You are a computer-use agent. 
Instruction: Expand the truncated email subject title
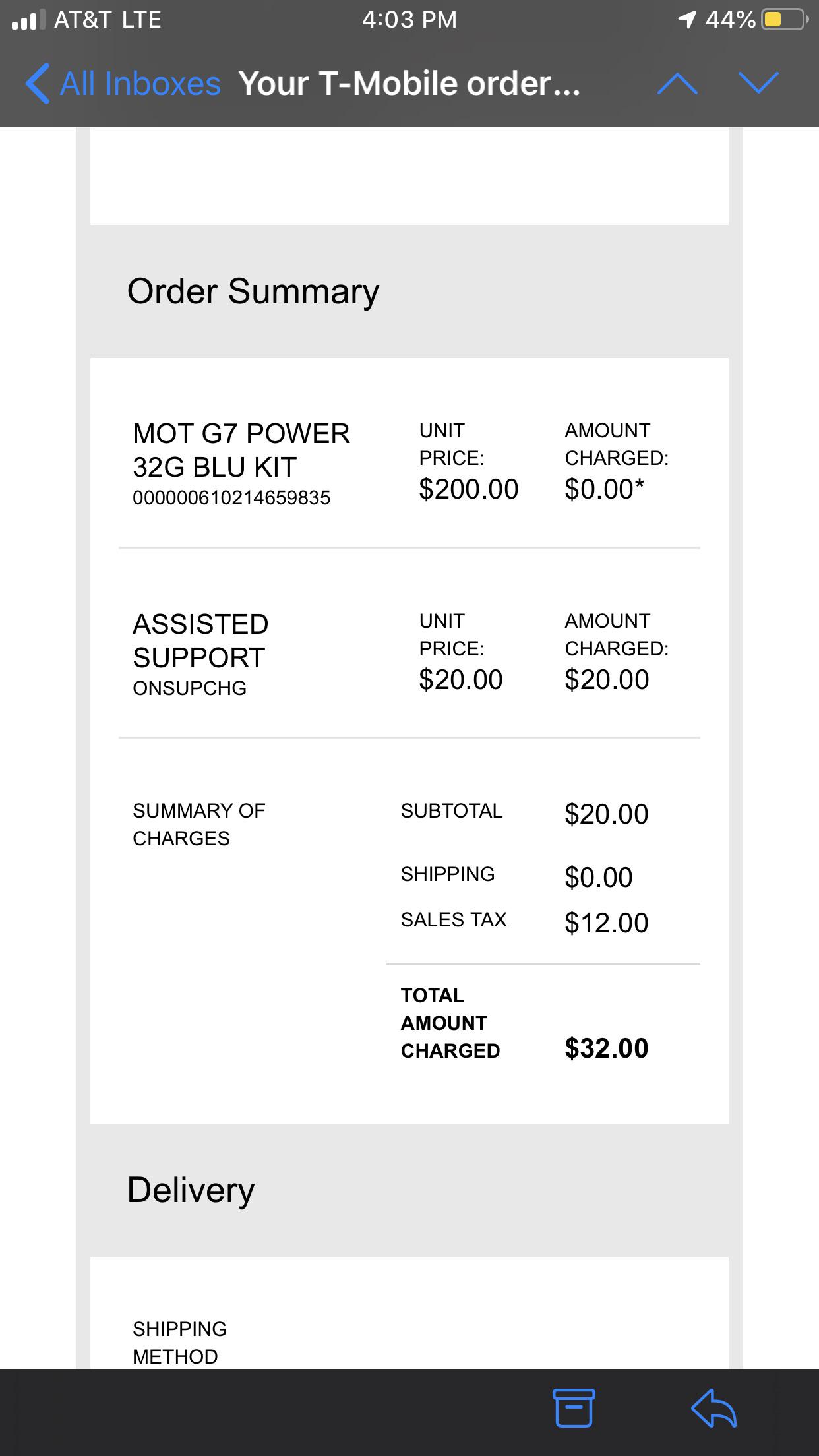pos(409,83)
